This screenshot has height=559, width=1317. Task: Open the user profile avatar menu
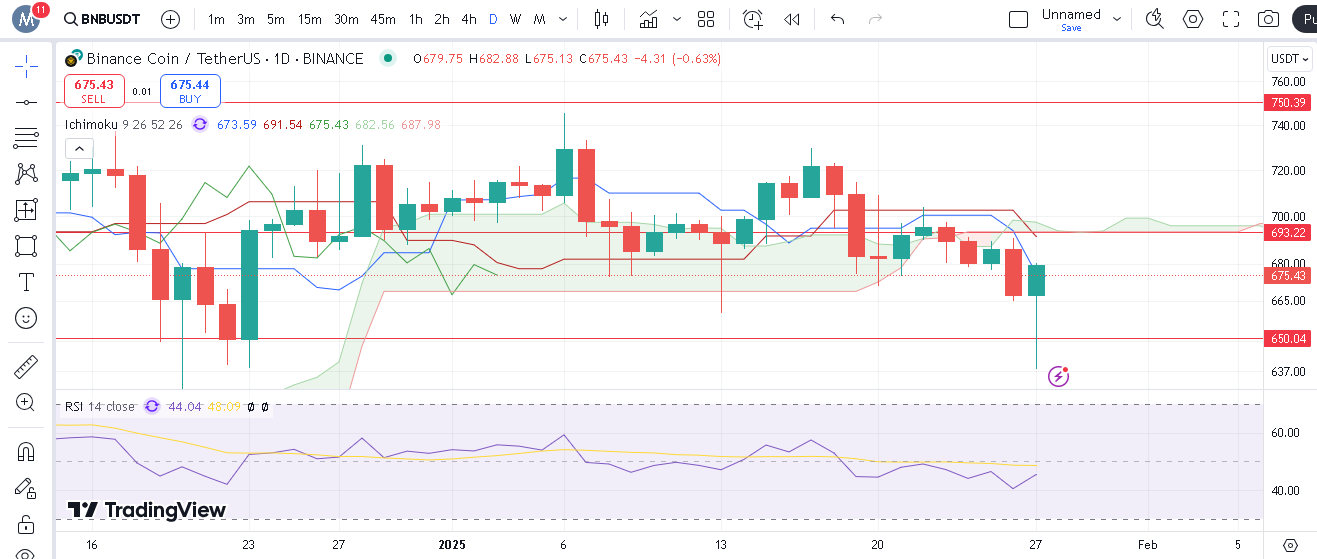coord(27,19)
